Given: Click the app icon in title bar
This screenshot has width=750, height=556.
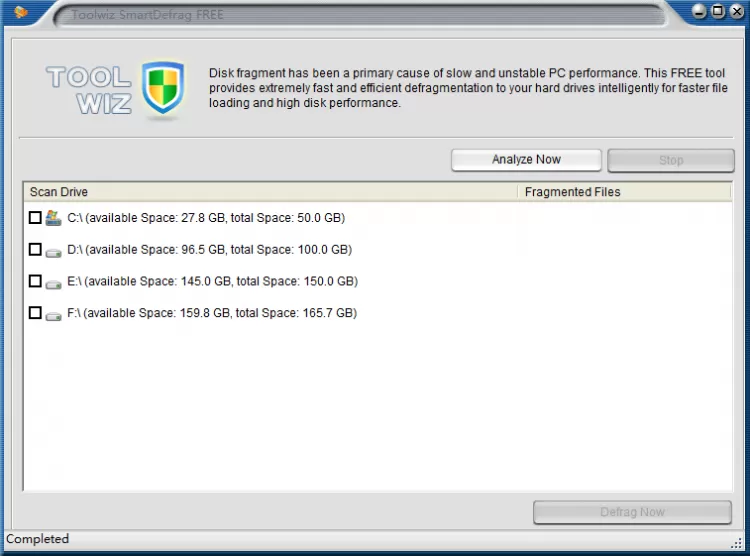Looking at the screenshot, I should (21, 12).
